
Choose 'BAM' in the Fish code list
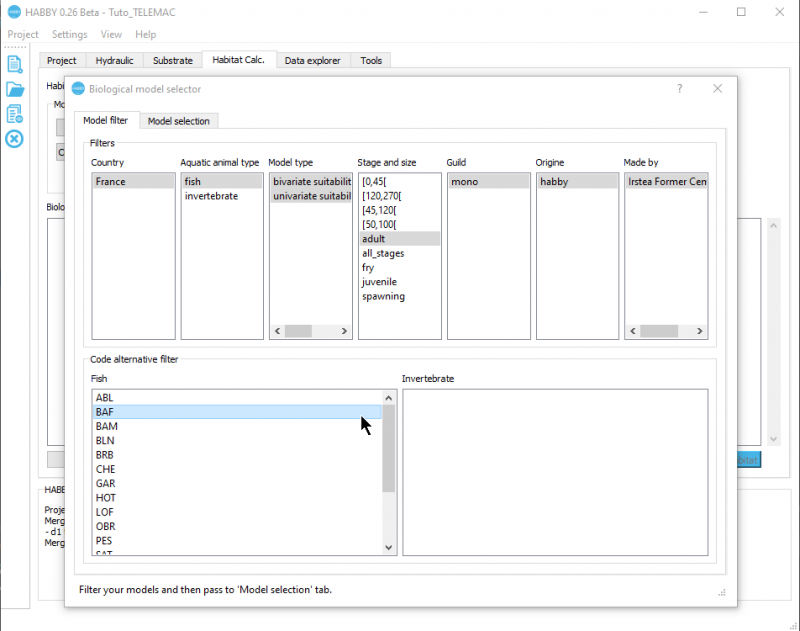tap(106, 426)
